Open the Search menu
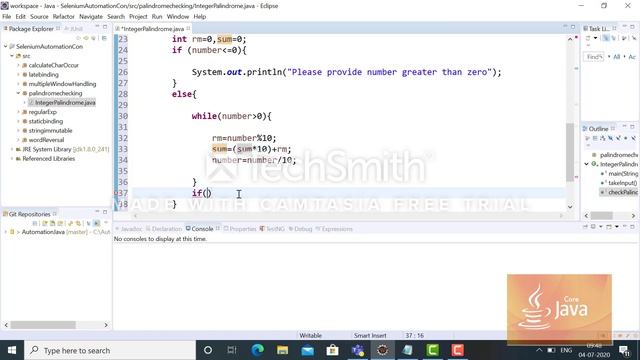 pos(116,17)
